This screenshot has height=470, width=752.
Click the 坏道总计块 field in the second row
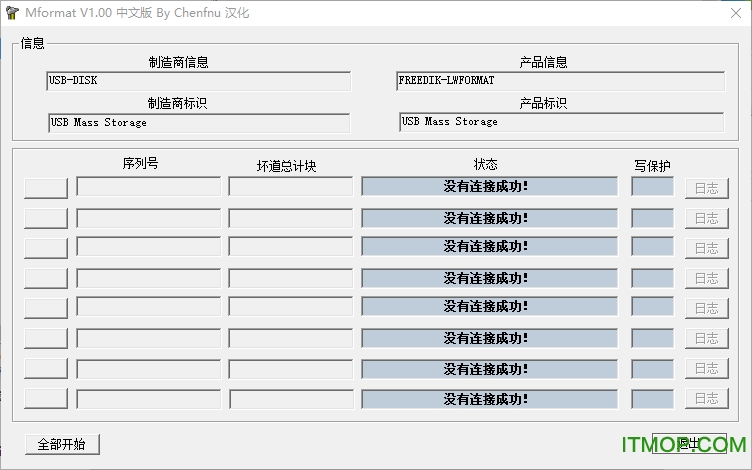pyautogui.click(x=291, y=218)
